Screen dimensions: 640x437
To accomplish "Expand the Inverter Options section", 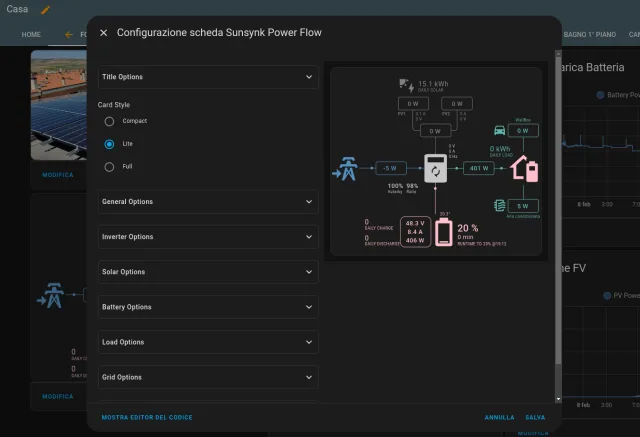I will pos(208,237).
